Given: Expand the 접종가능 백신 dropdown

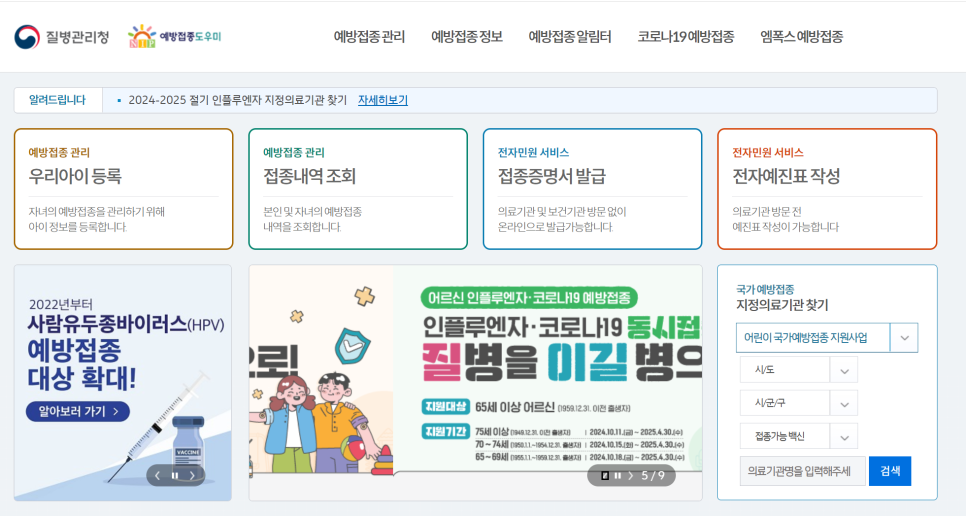Looking at the screenshot, I should pos(798,437).
